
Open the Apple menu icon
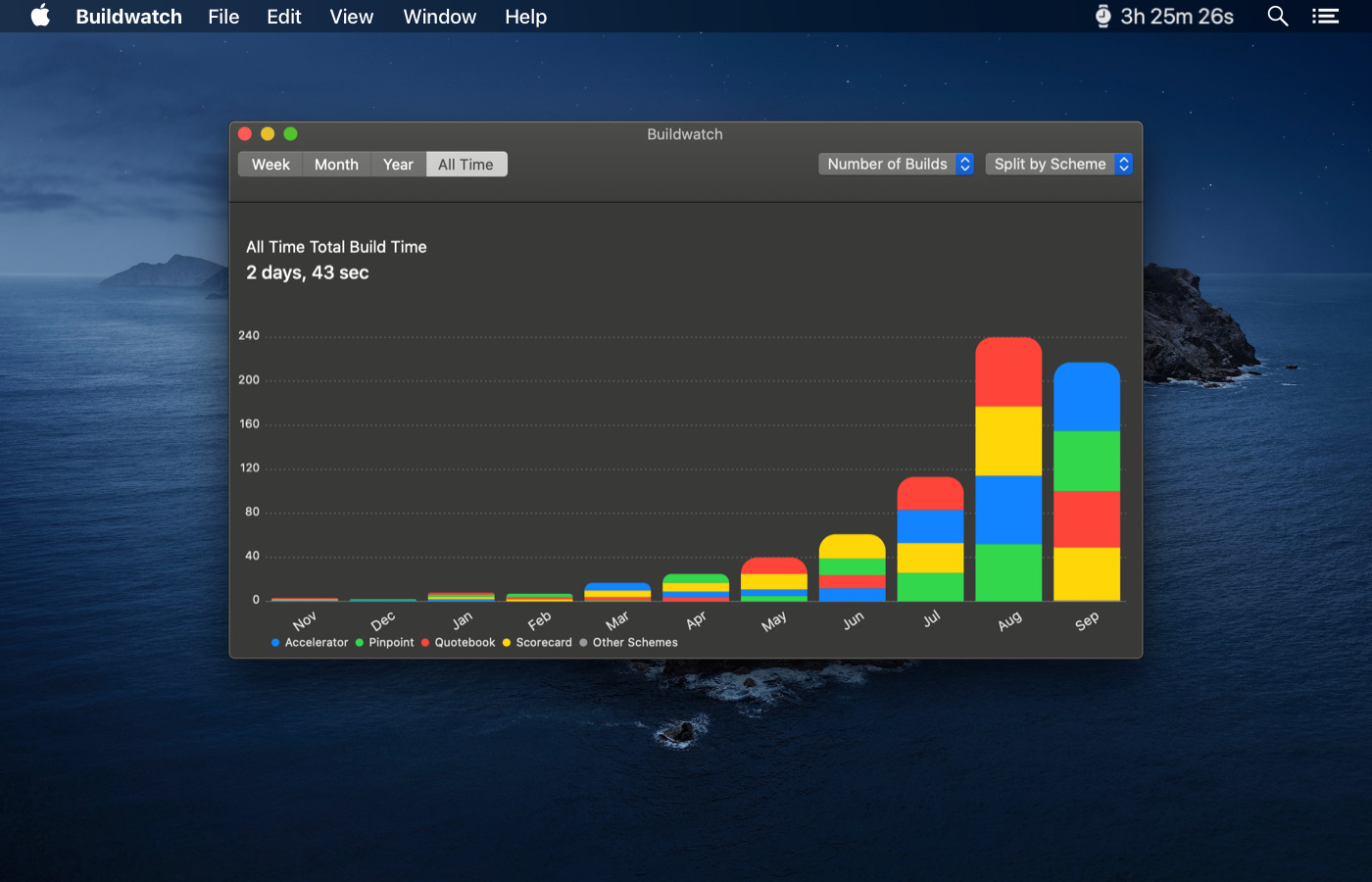[40, 16]
